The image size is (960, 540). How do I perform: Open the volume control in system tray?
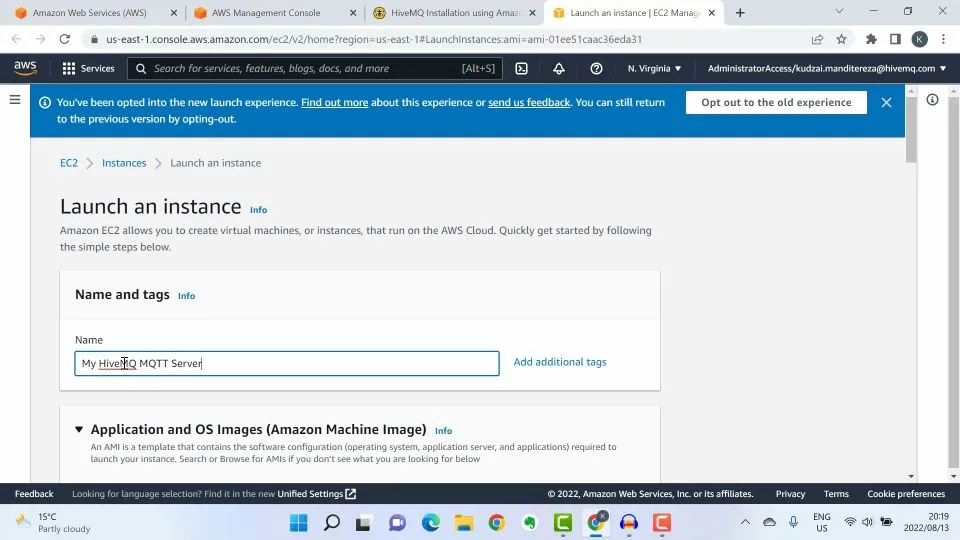pos(867,522)
